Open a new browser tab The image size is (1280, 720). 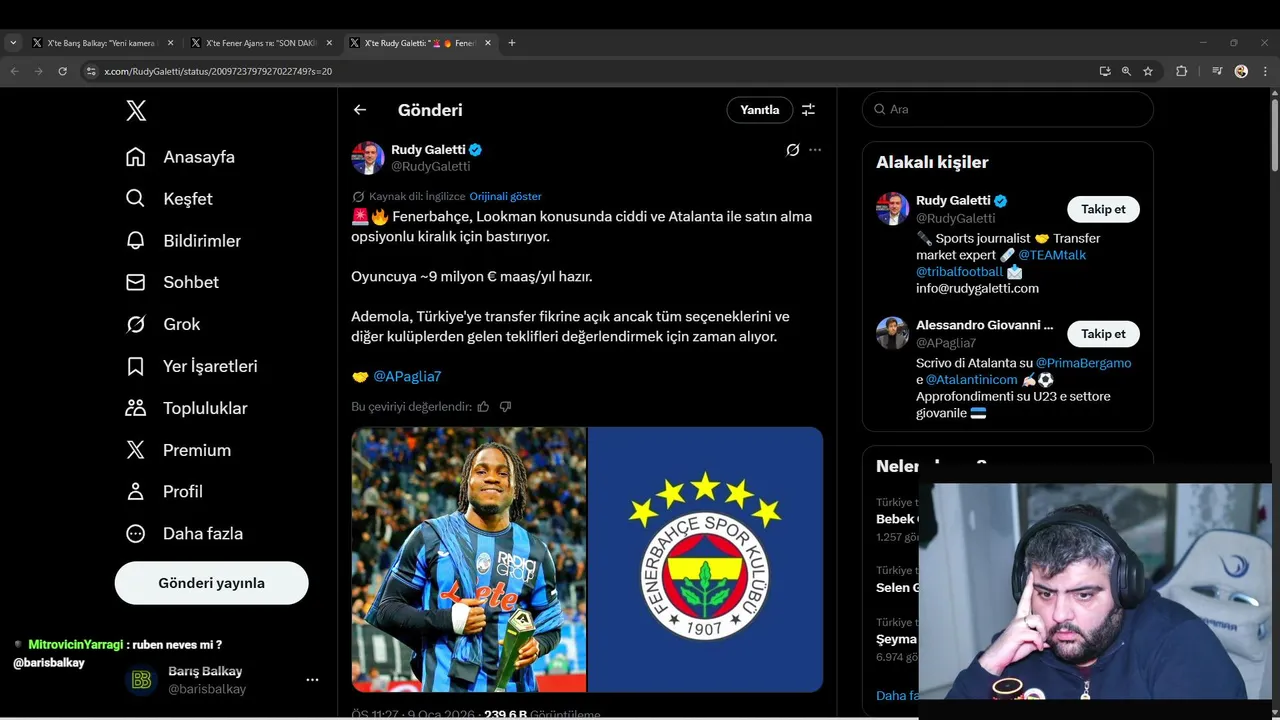(x=512, y=43)
